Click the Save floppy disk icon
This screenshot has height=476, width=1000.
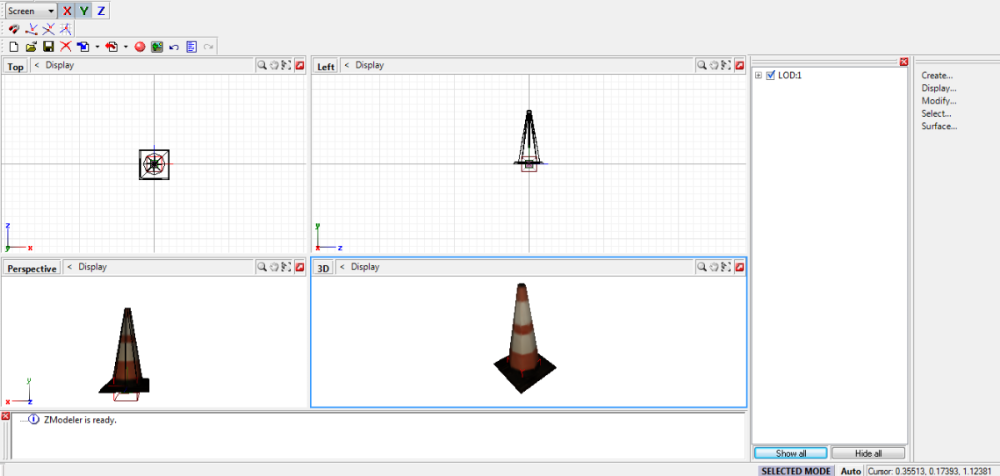(47, 46)
